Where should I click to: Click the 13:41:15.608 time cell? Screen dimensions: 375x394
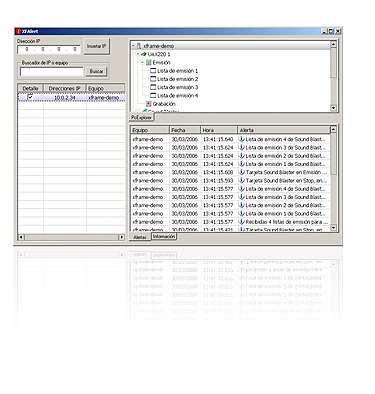pyautogui.click(x=218, y=172)
